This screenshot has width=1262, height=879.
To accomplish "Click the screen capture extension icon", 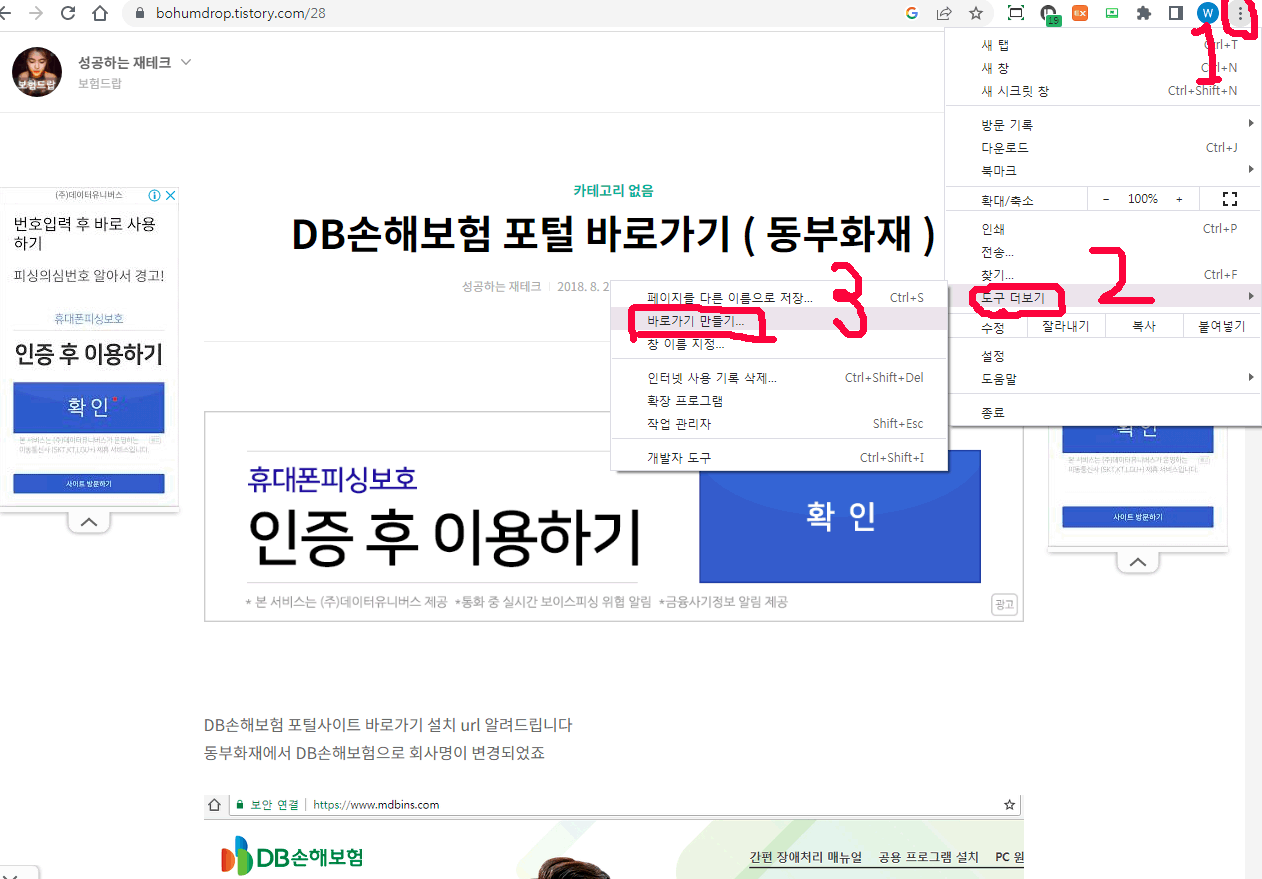I will (x=1016, y=13).
